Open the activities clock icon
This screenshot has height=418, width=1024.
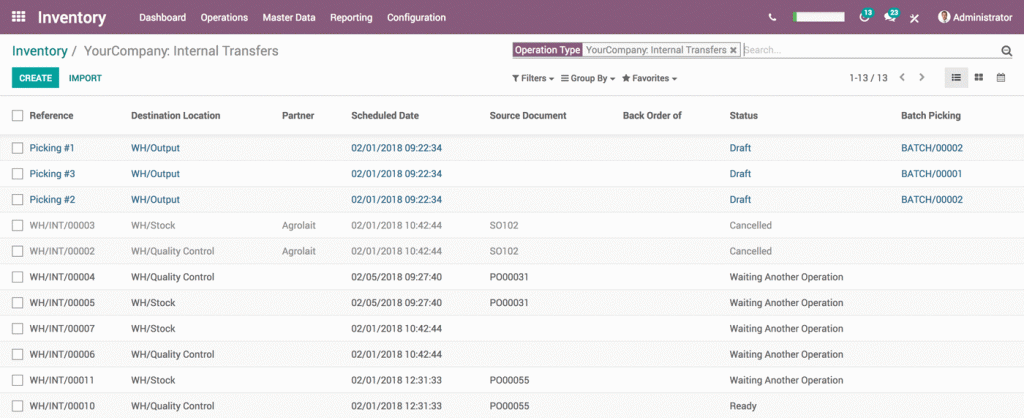point(864,17)
